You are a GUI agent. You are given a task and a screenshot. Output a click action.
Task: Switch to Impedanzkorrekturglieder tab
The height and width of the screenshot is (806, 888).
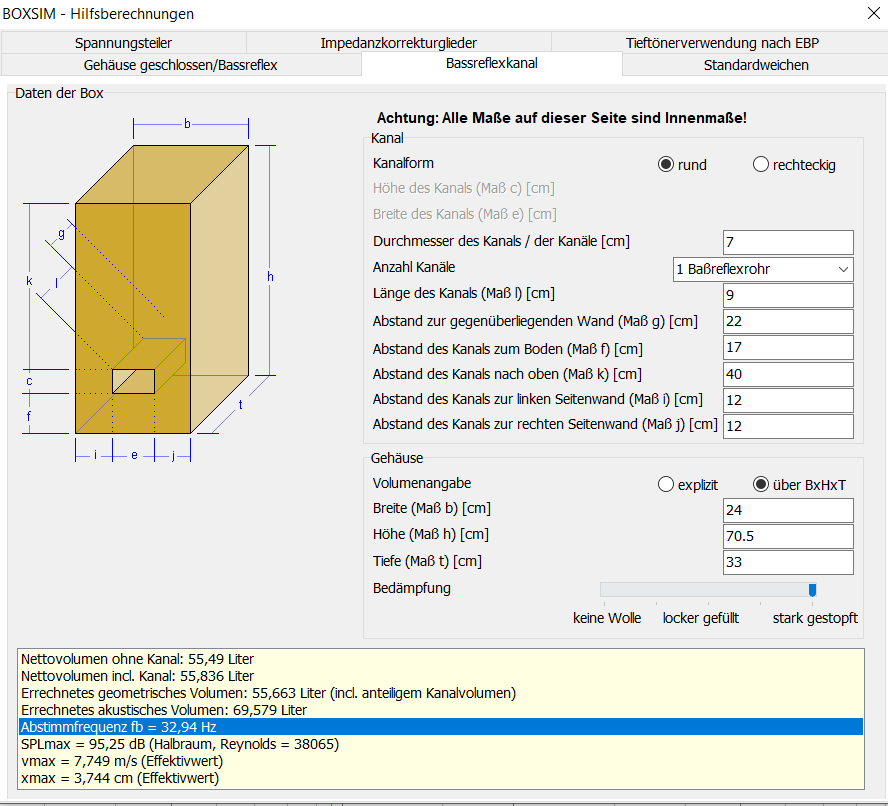399,42
